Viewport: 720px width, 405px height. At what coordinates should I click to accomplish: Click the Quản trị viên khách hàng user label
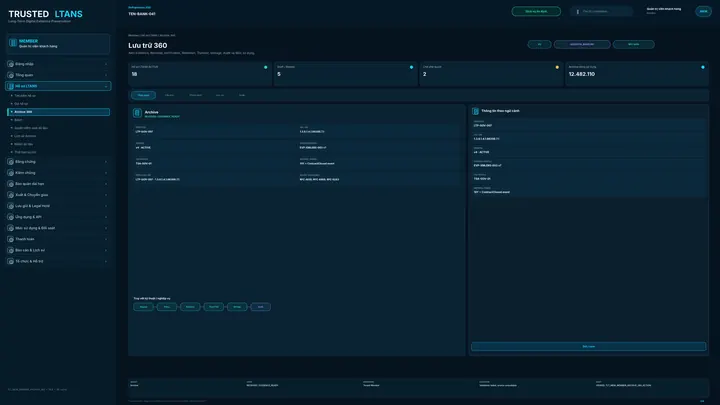pyautogui.click(x=664, y=9)
